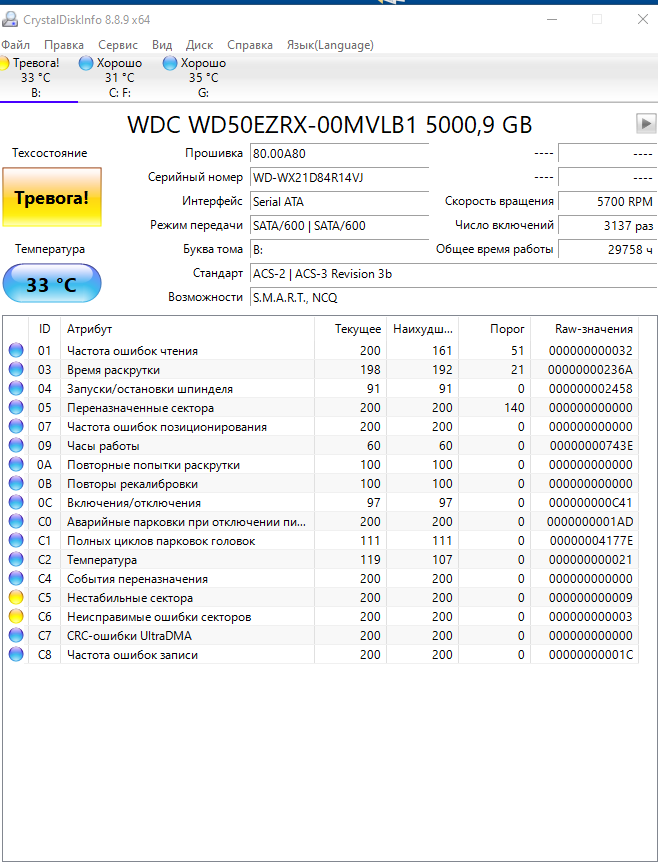658x864 pixels.
Task: Select disk B: with Тревога status
Action: pyautogui.click(x=34, y=78)
